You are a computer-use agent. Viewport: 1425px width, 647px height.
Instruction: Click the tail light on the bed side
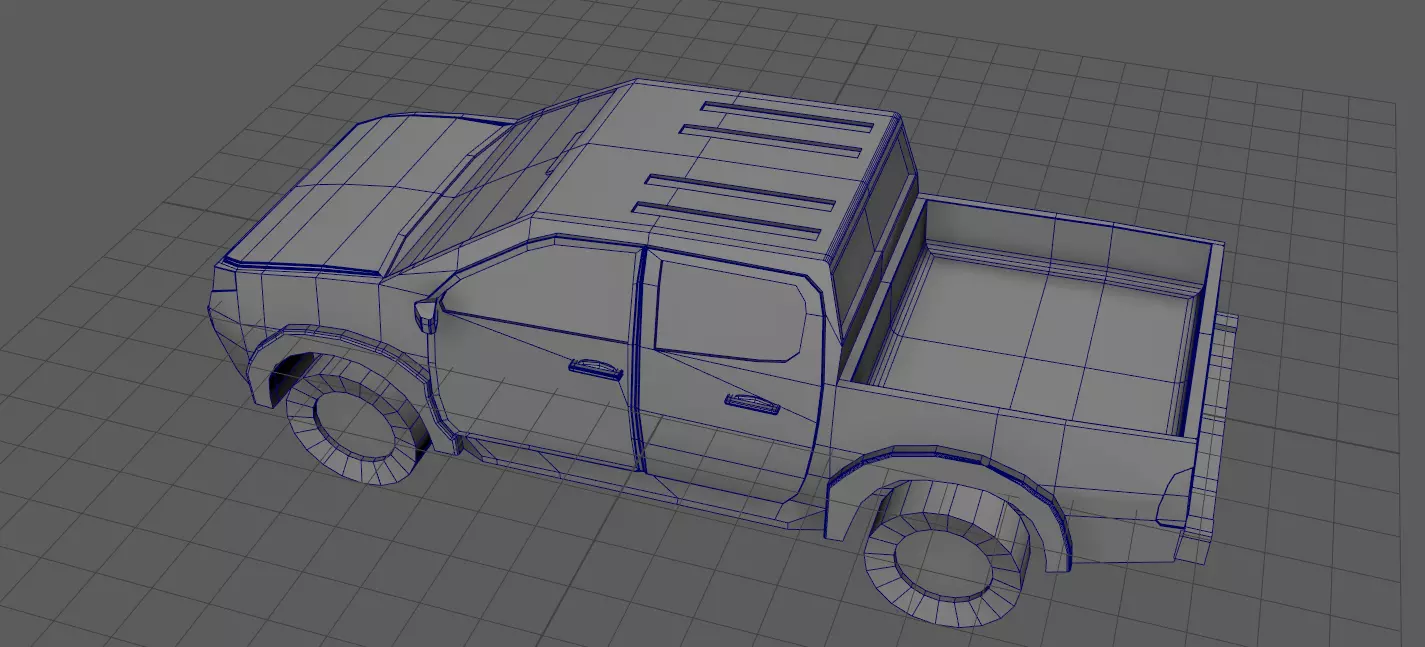point(1175,497)
